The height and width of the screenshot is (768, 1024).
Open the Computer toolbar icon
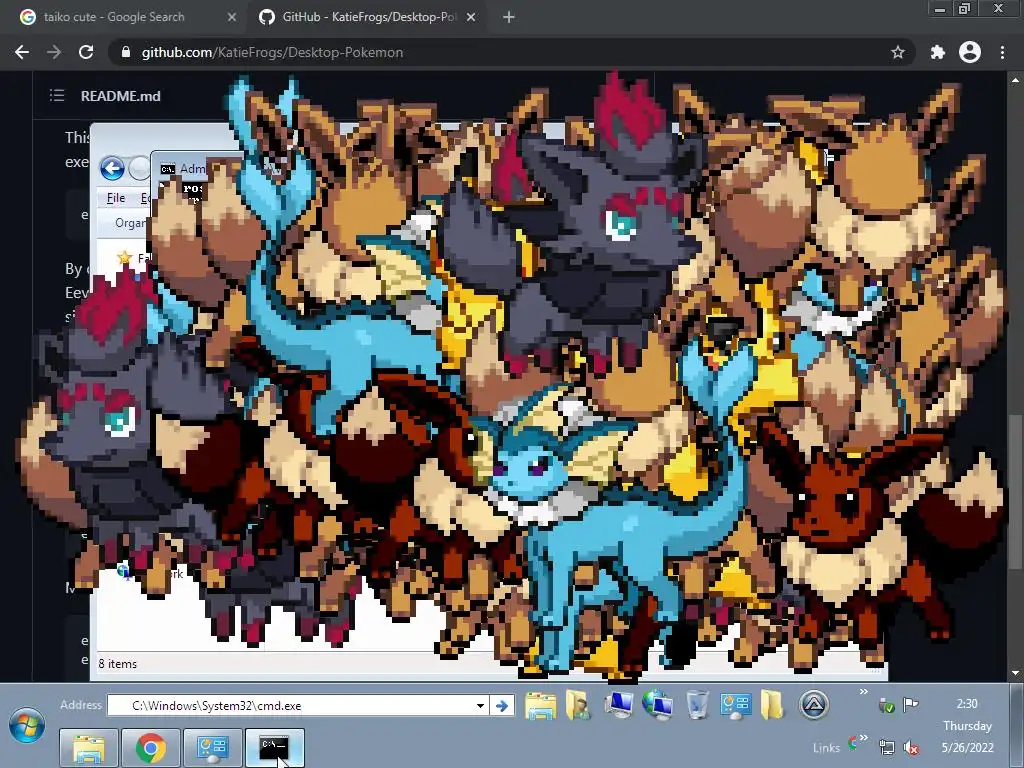(618, 705)
